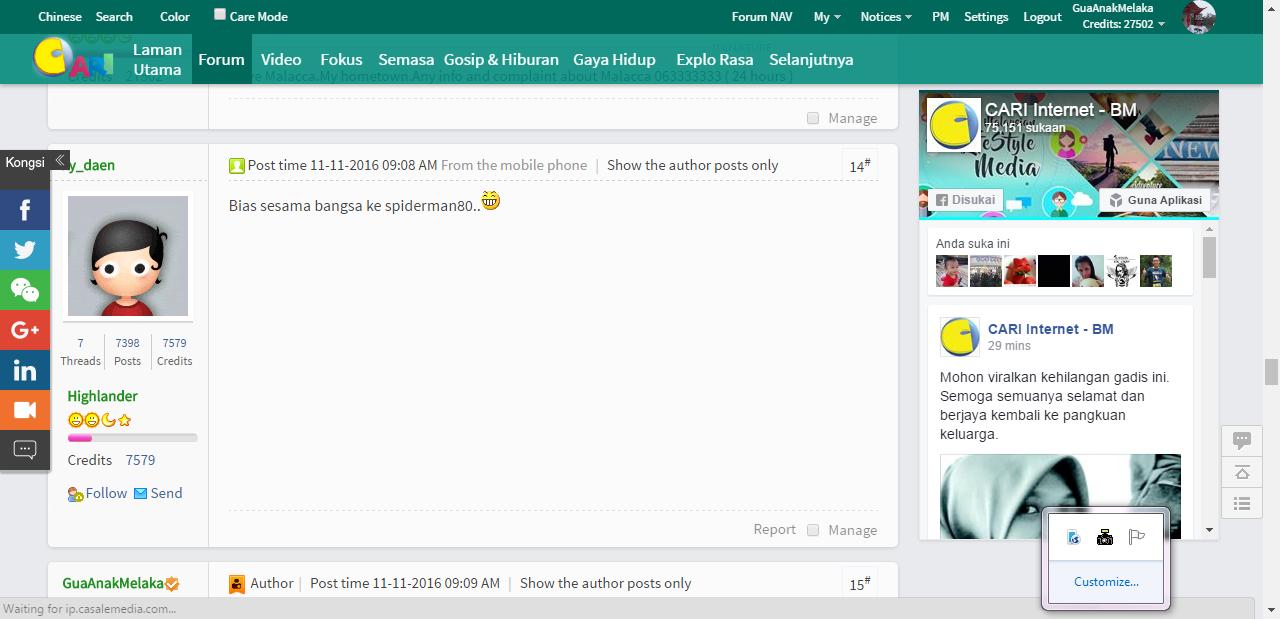Click the user avatar in top bar
Image resolution: width=1280 pixels, height=619 pixels.
(x=1199, y=16)
